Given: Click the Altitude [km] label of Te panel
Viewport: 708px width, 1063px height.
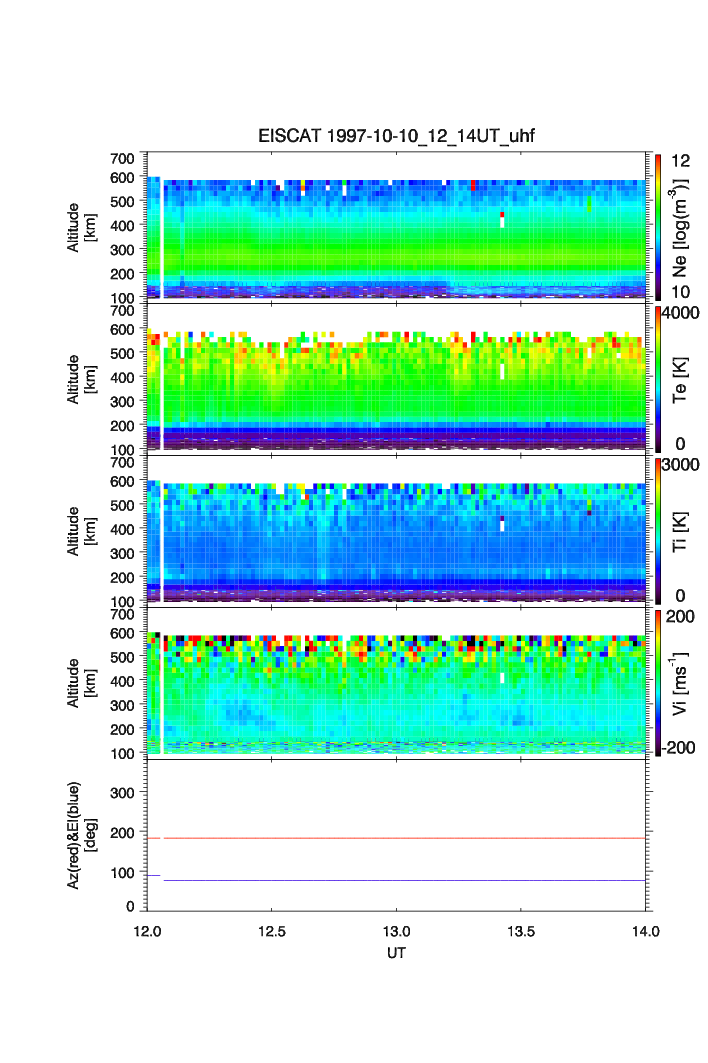Looking at the screenshot, I should point(81,379).
